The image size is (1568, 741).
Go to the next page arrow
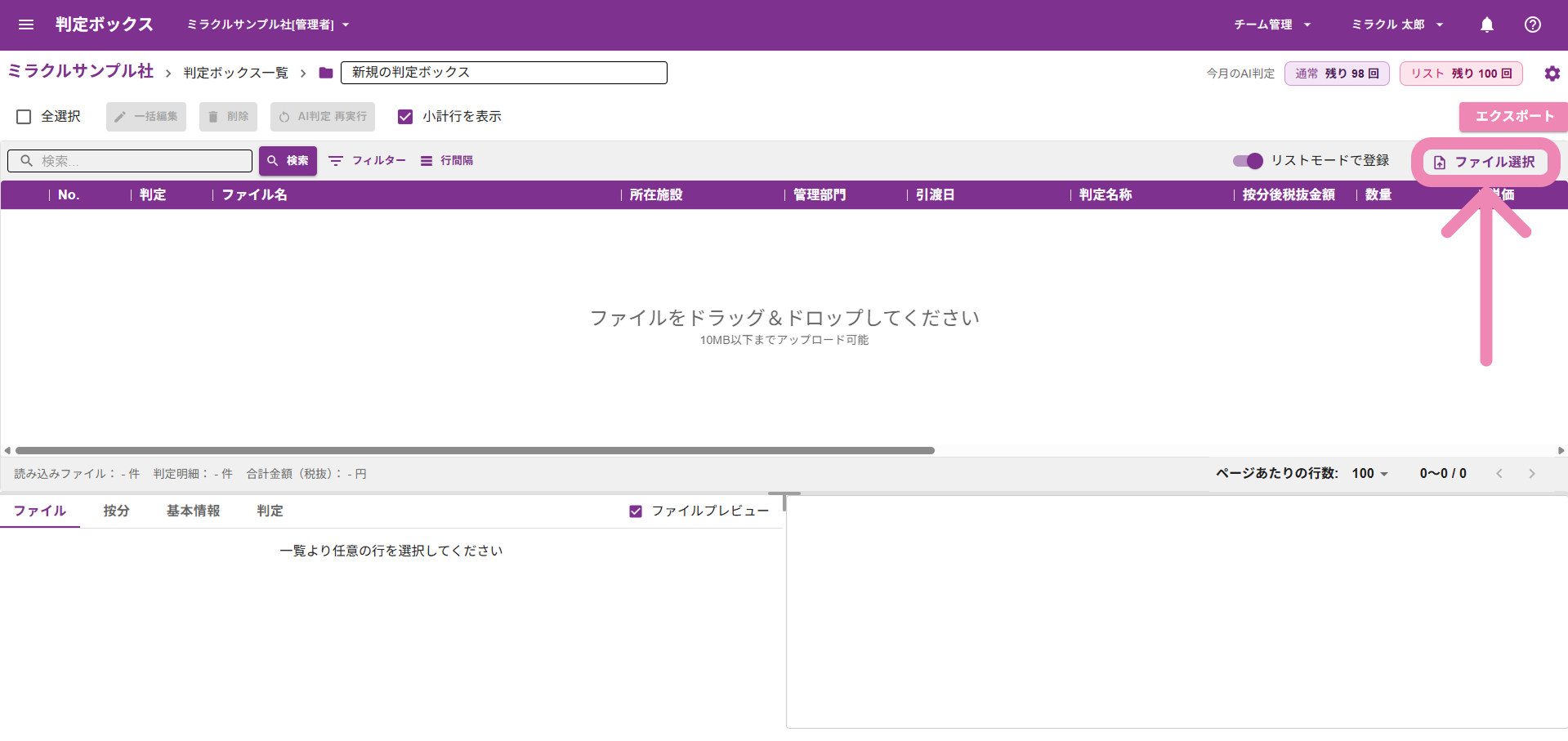1532,474
